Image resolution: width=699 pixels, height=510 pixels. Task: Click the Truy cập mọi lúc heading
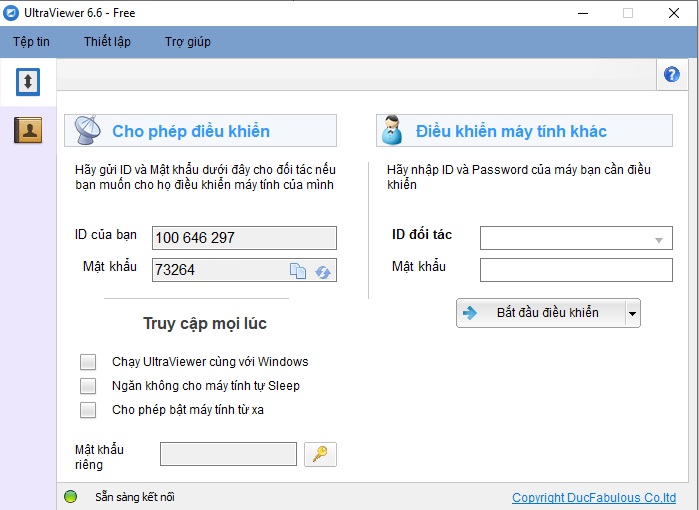pos(205,324)
